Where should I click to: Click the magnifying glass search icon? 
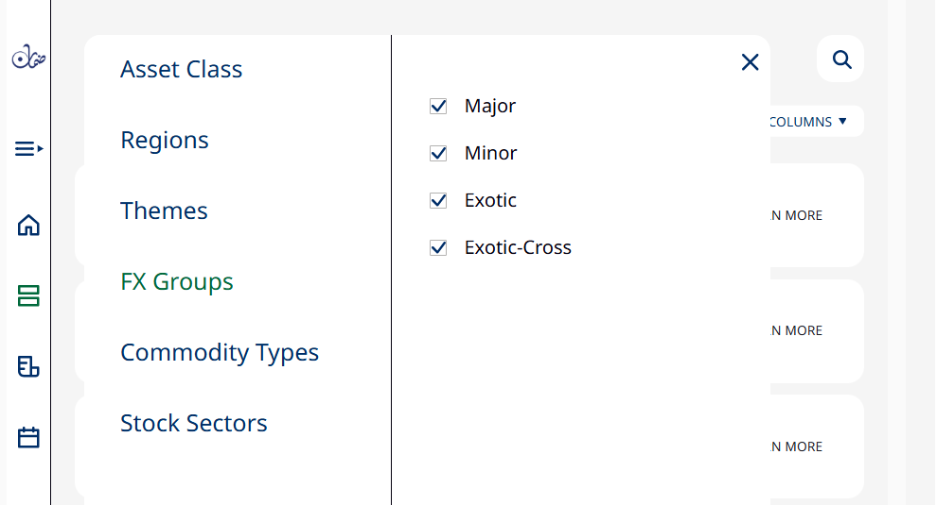[x=842, y=59]
